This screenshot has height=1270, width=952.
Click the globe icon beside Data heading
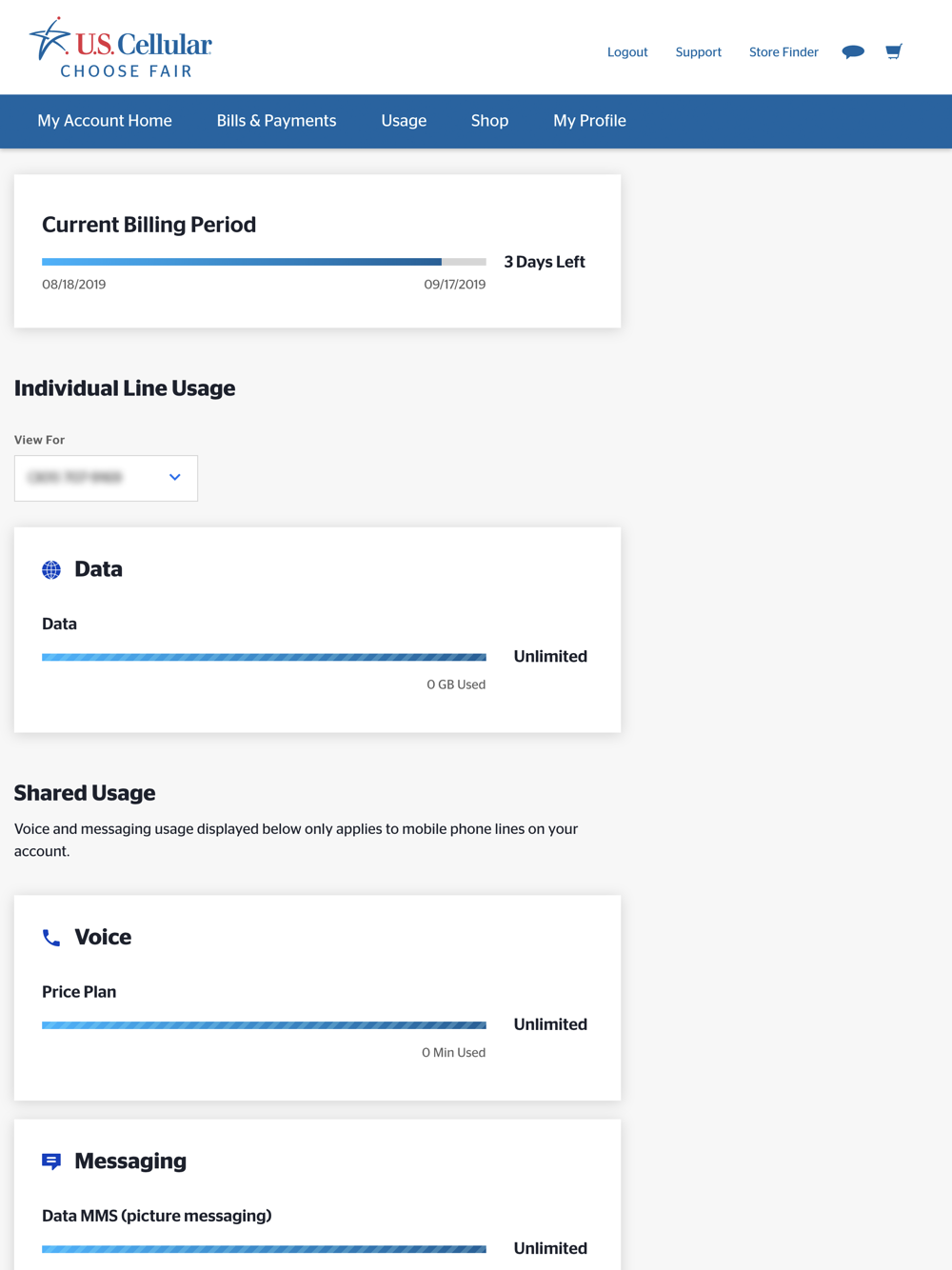pos(51,569)
